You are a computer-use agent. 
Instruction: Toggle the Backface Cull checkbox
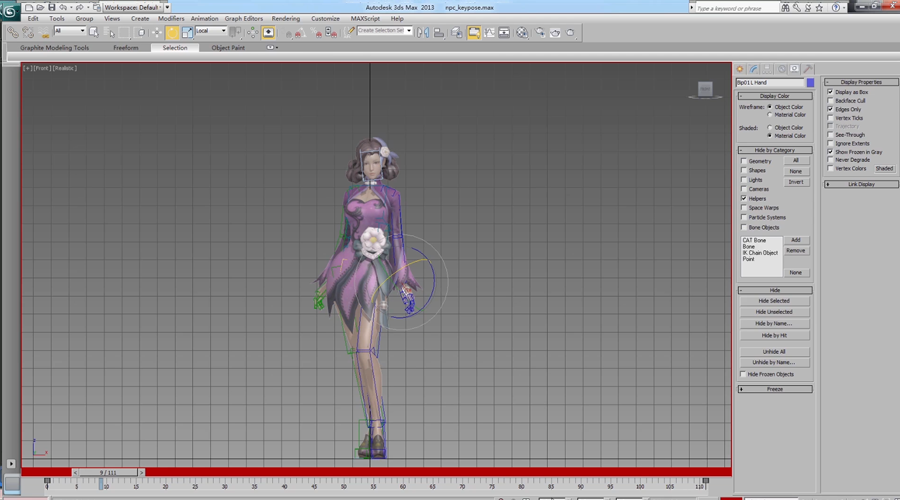tap(830, 100)
